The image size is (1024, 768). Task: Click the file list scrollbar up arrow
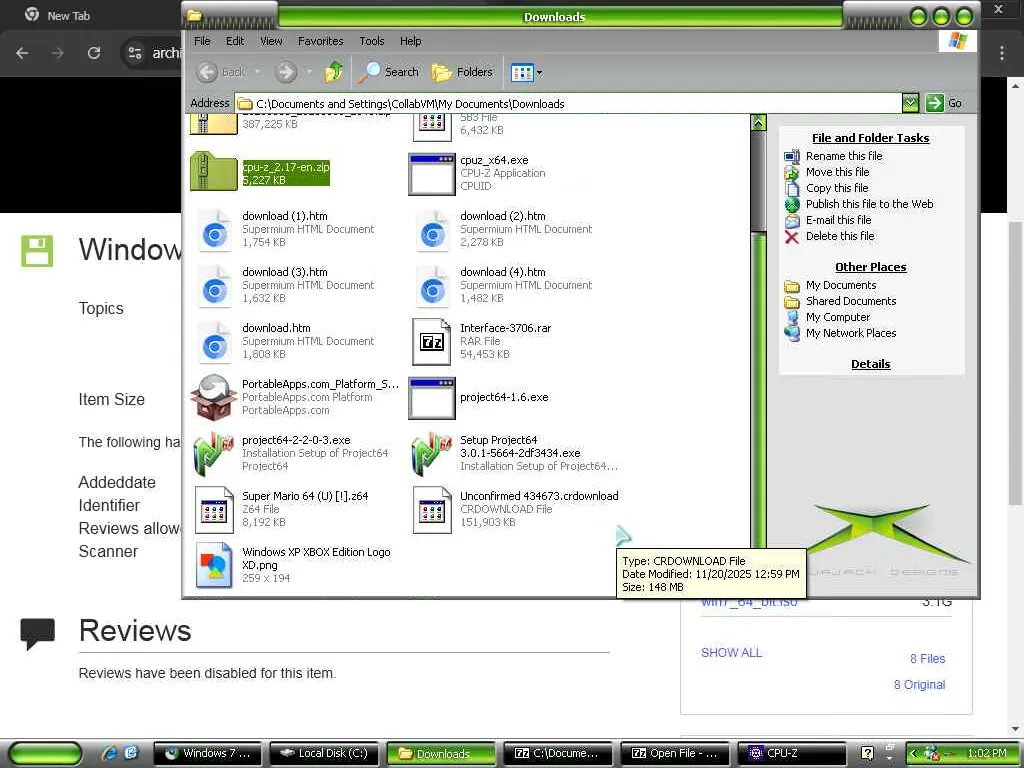(x=758, y=122)
